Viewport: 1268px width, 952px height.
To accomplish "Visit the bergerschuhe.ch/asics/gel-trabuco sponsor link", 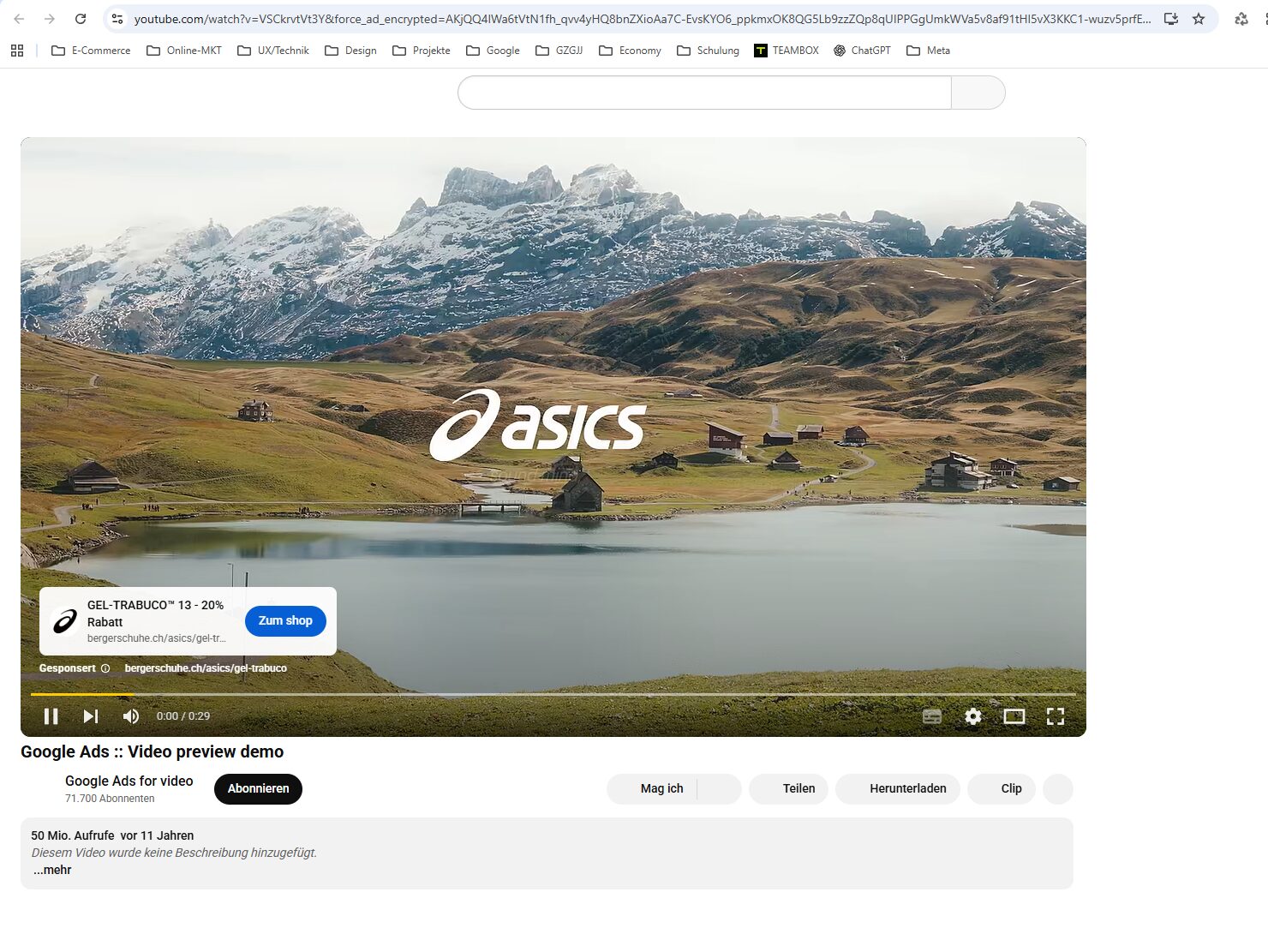I will 206,668.
